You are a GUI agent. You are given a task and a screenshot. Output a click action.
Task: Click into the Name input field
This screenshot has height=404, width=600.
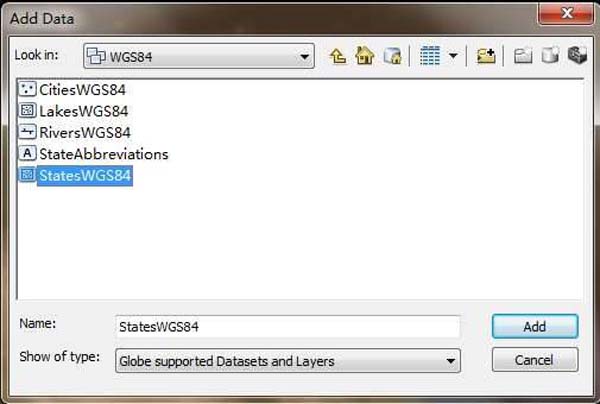click(x=288, y=327)
